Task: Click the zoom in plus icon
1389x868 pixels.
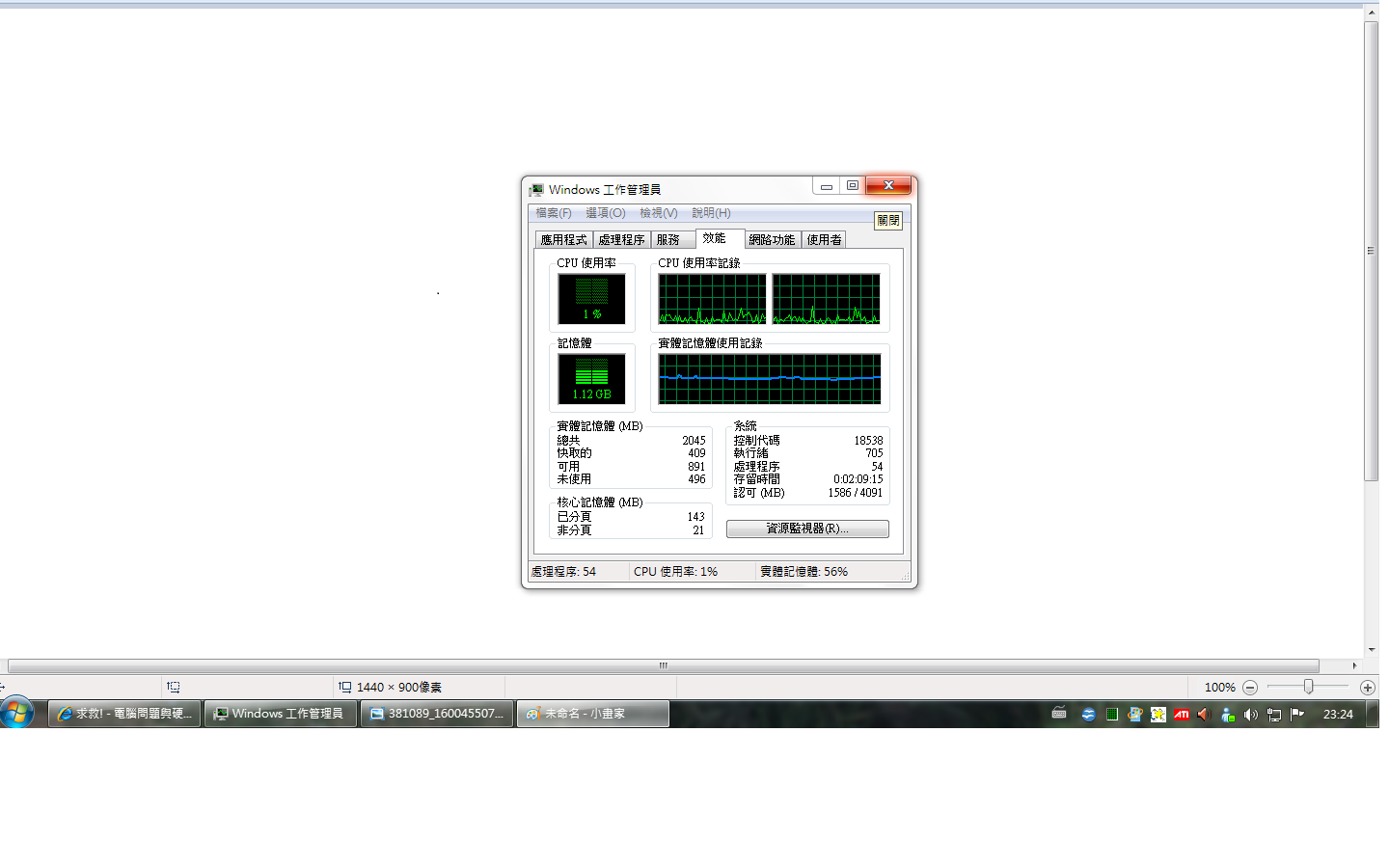Action: pyautogui.click(x=1367, y=688)
